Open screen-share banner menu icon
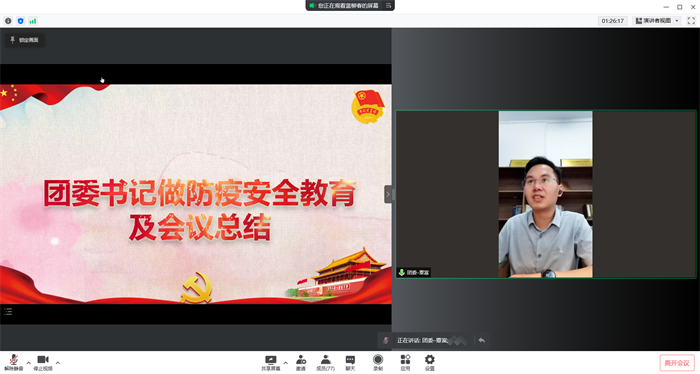 [388, 5]
